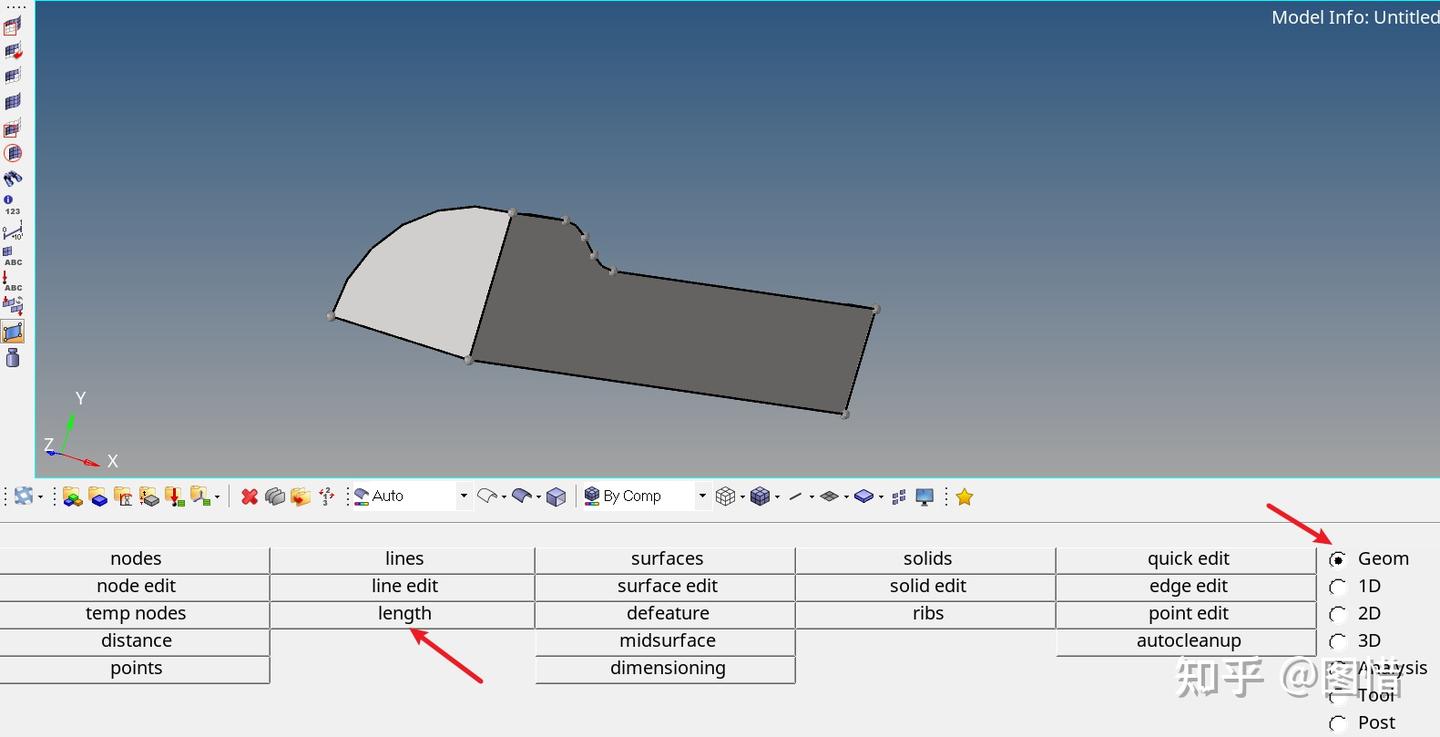
Task: Open the midsurface panel
Action: pyautogui.click(x=666, y=640)
